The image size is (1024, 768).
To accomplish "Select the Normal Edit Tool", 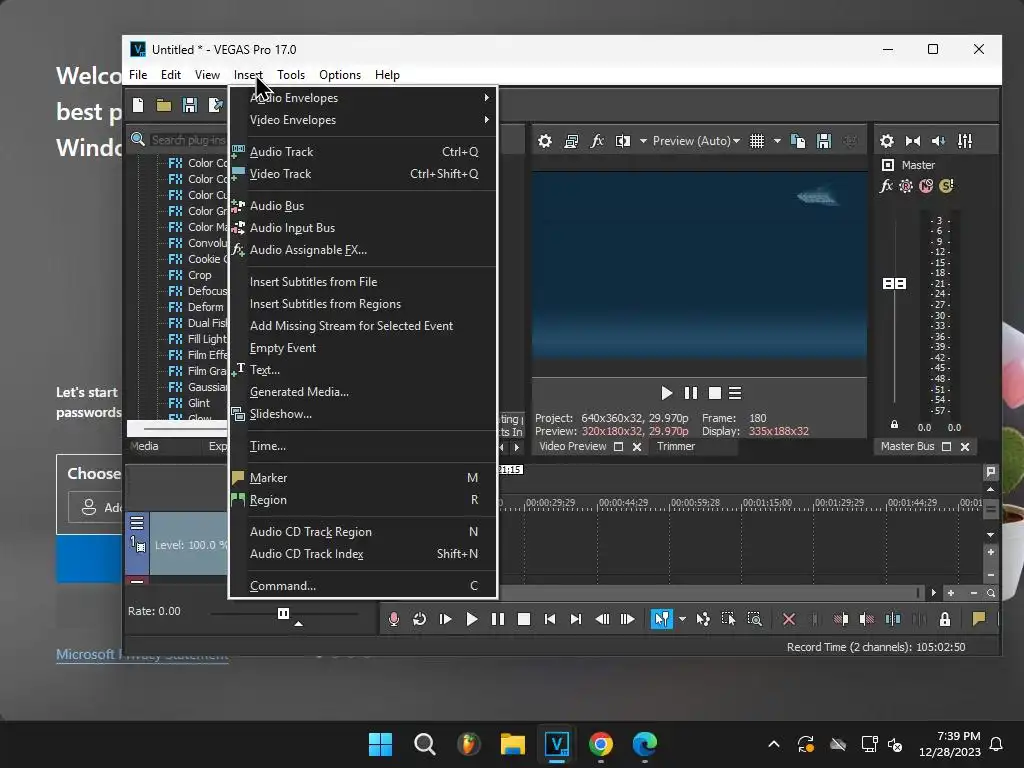I will 662,619.
